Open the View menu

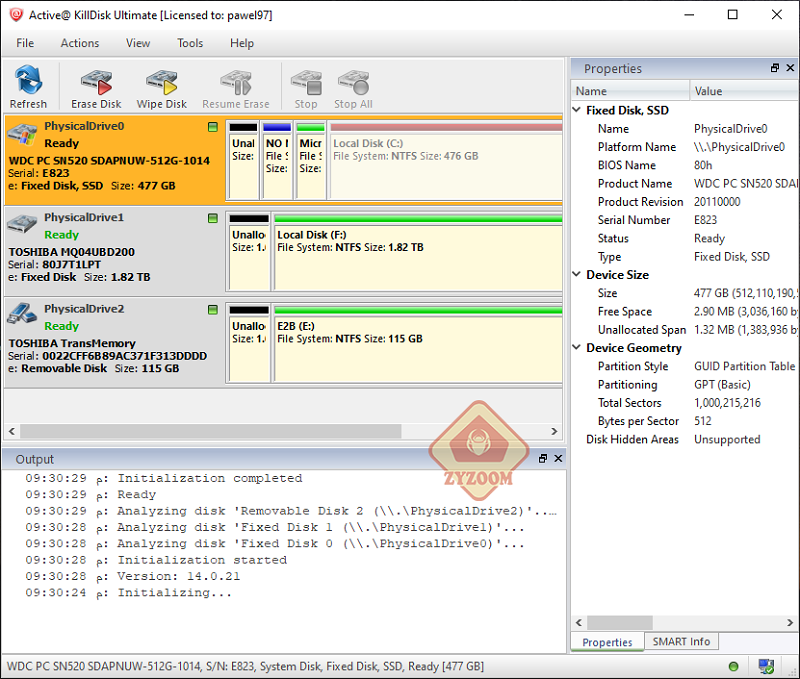click(x=138, y=43)
